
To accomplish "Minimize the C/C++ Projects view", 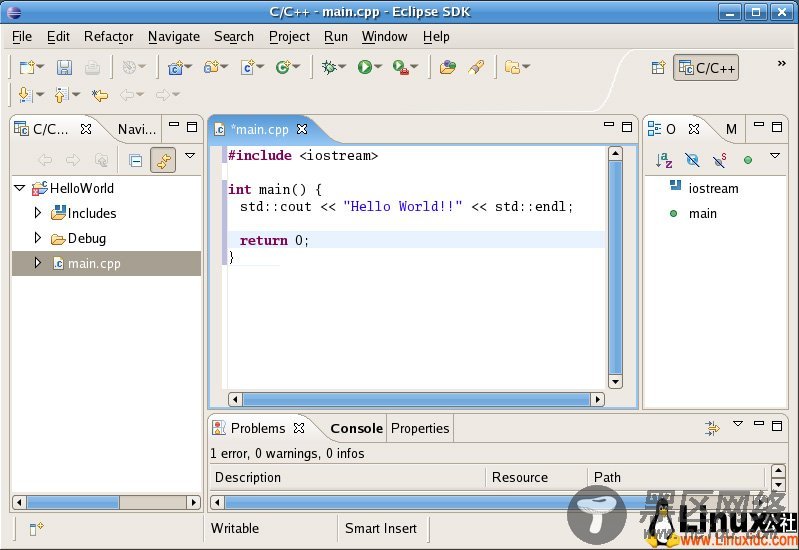I will [174, 124].
